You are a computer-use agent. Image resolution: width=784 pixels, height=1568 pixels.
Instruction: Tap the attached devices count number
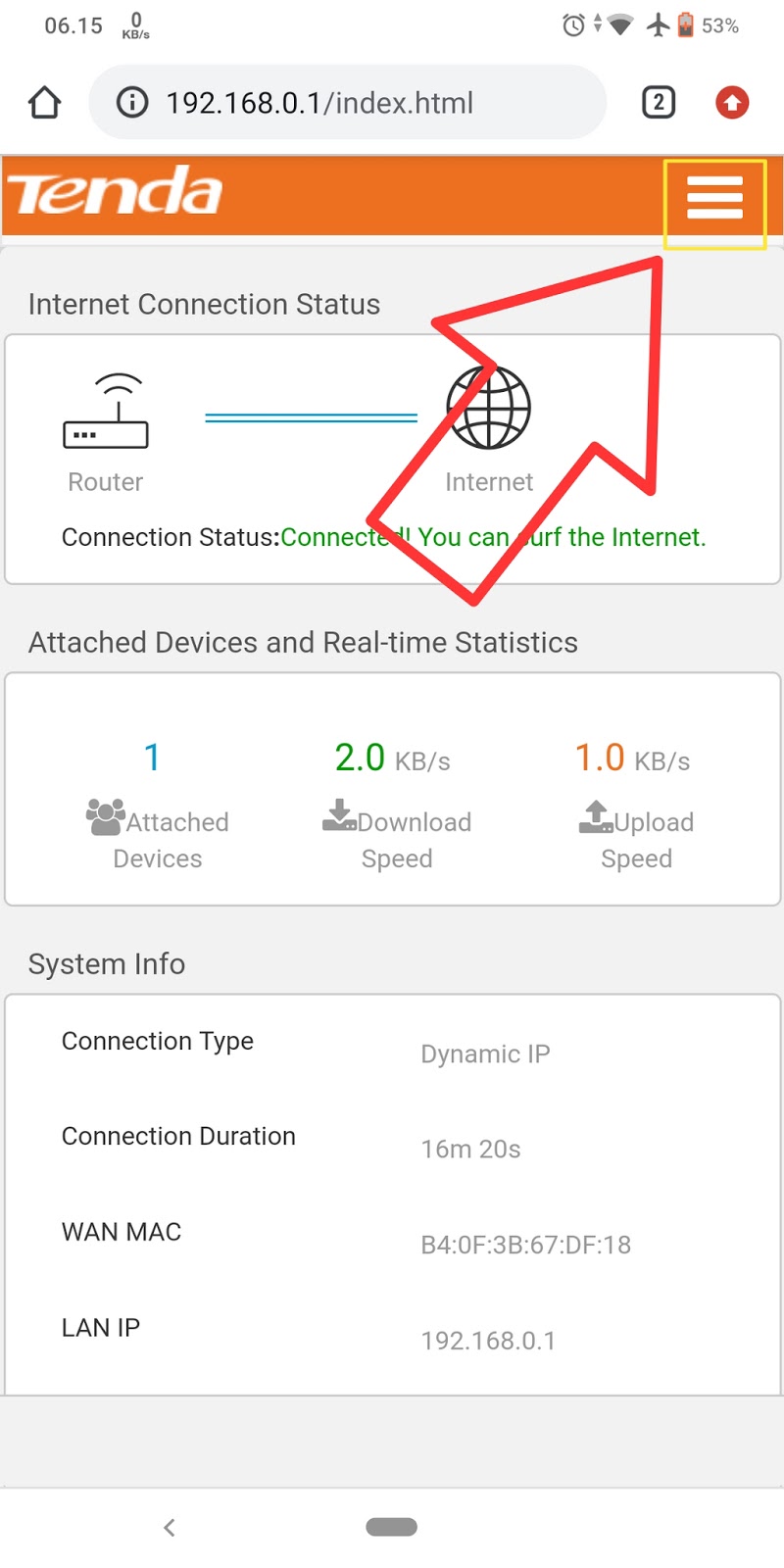point(152,758)
